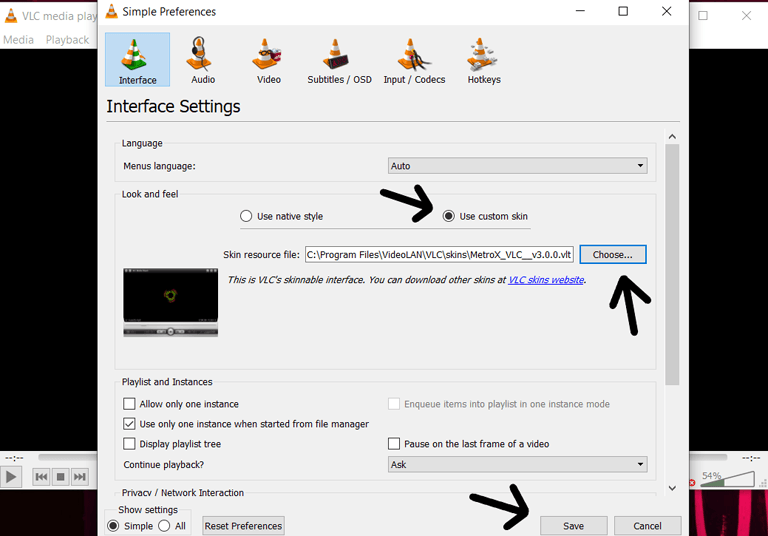
Task: Click the Cancel button
Action: click(647, 526)
